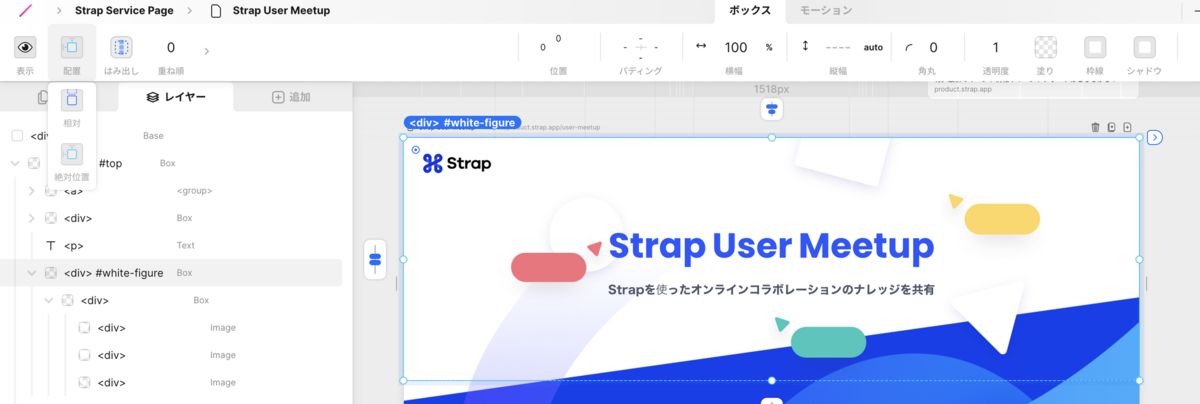Screen dimensions: 1200x404
Task: Open the シャドウ shadow swatch
Action: (1145, 47)
